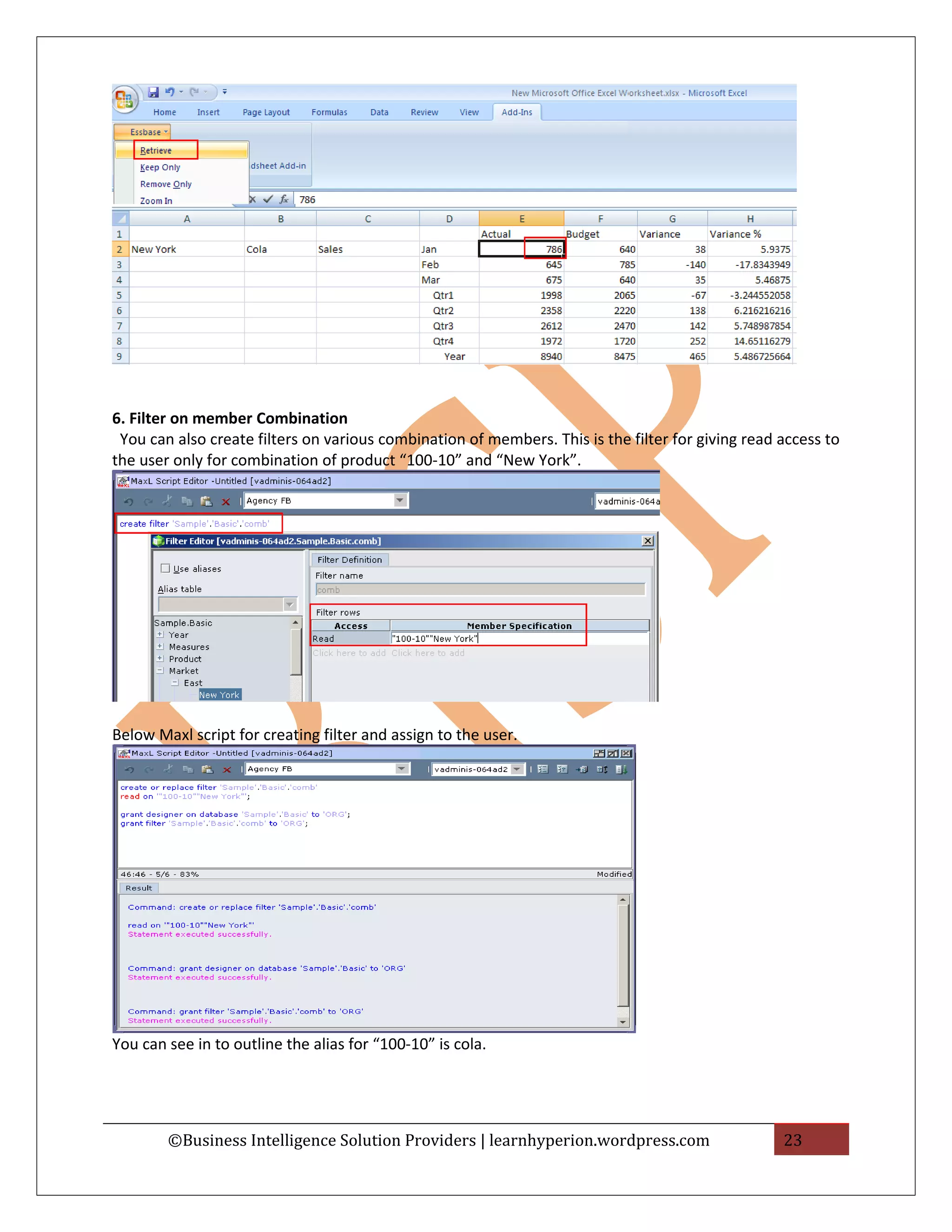Choose Remove Only from Essbase menu

tap(182, 185)
